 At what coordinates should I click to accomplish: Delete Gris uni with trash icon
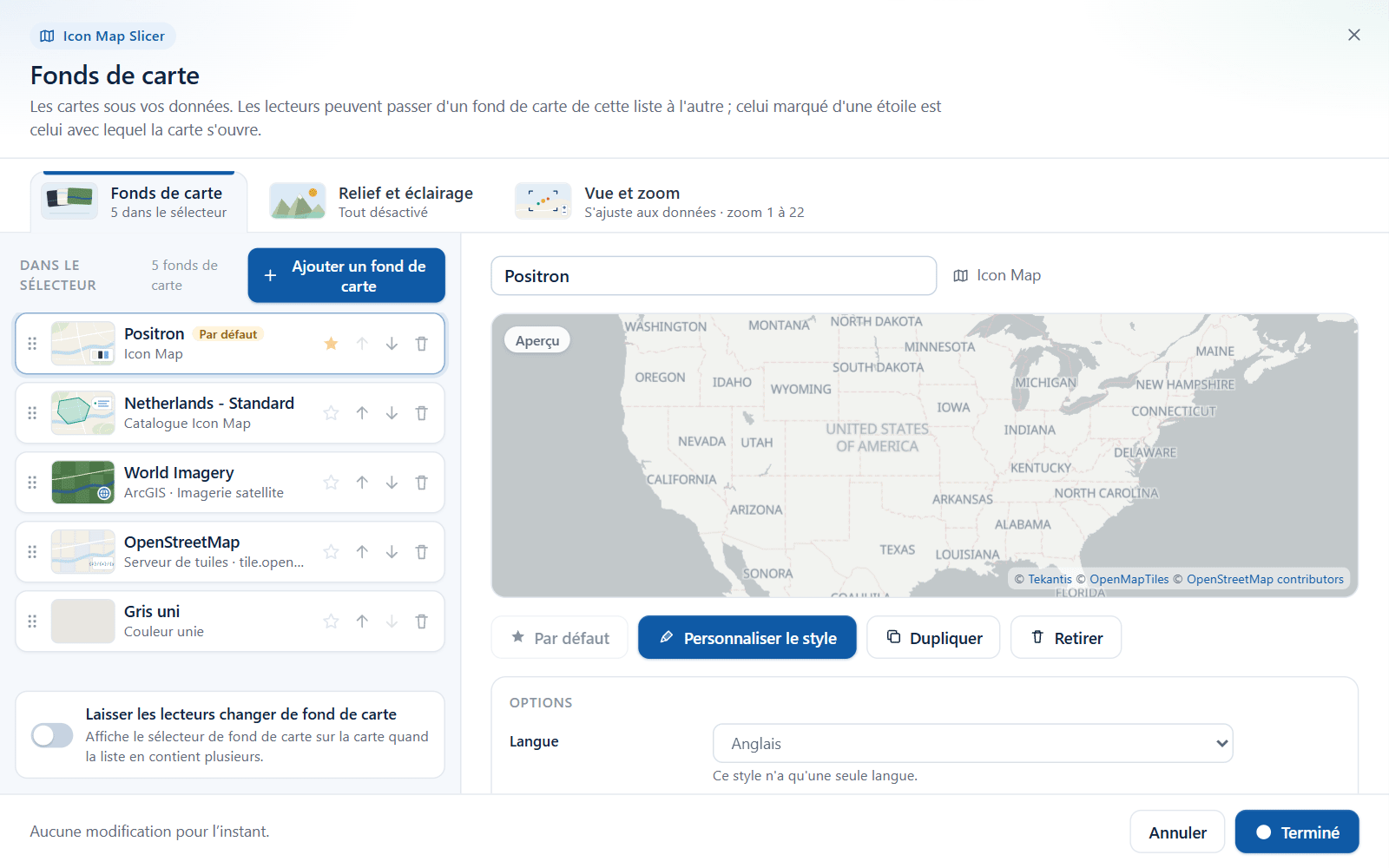(421, 621)
